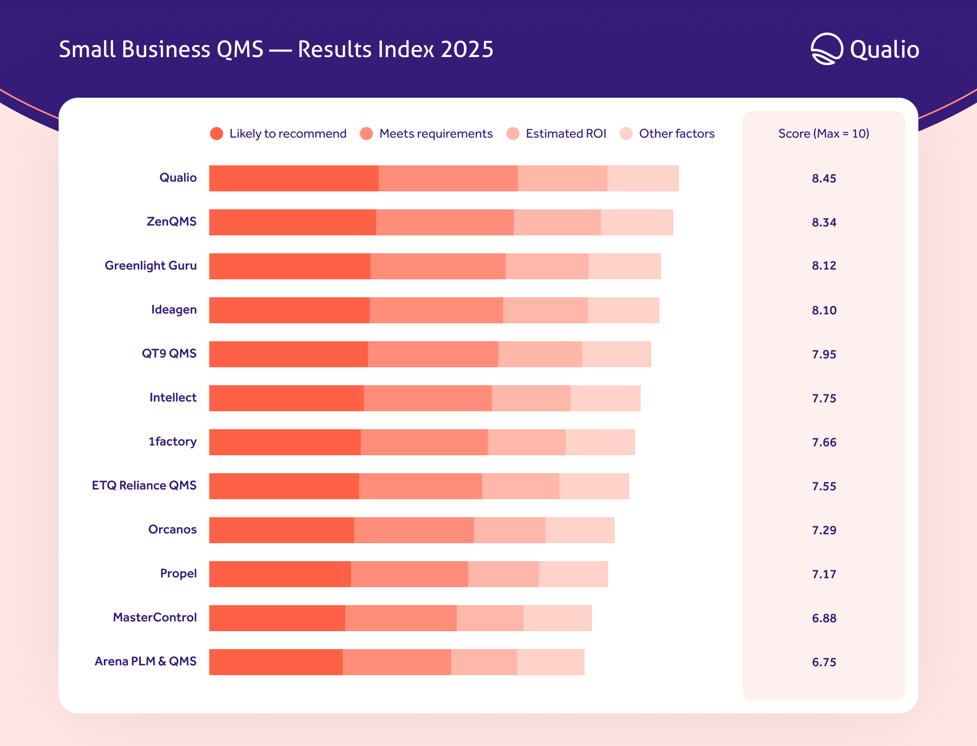Click the 'Score (Max = 10)' column header

[x=824, y=133]
